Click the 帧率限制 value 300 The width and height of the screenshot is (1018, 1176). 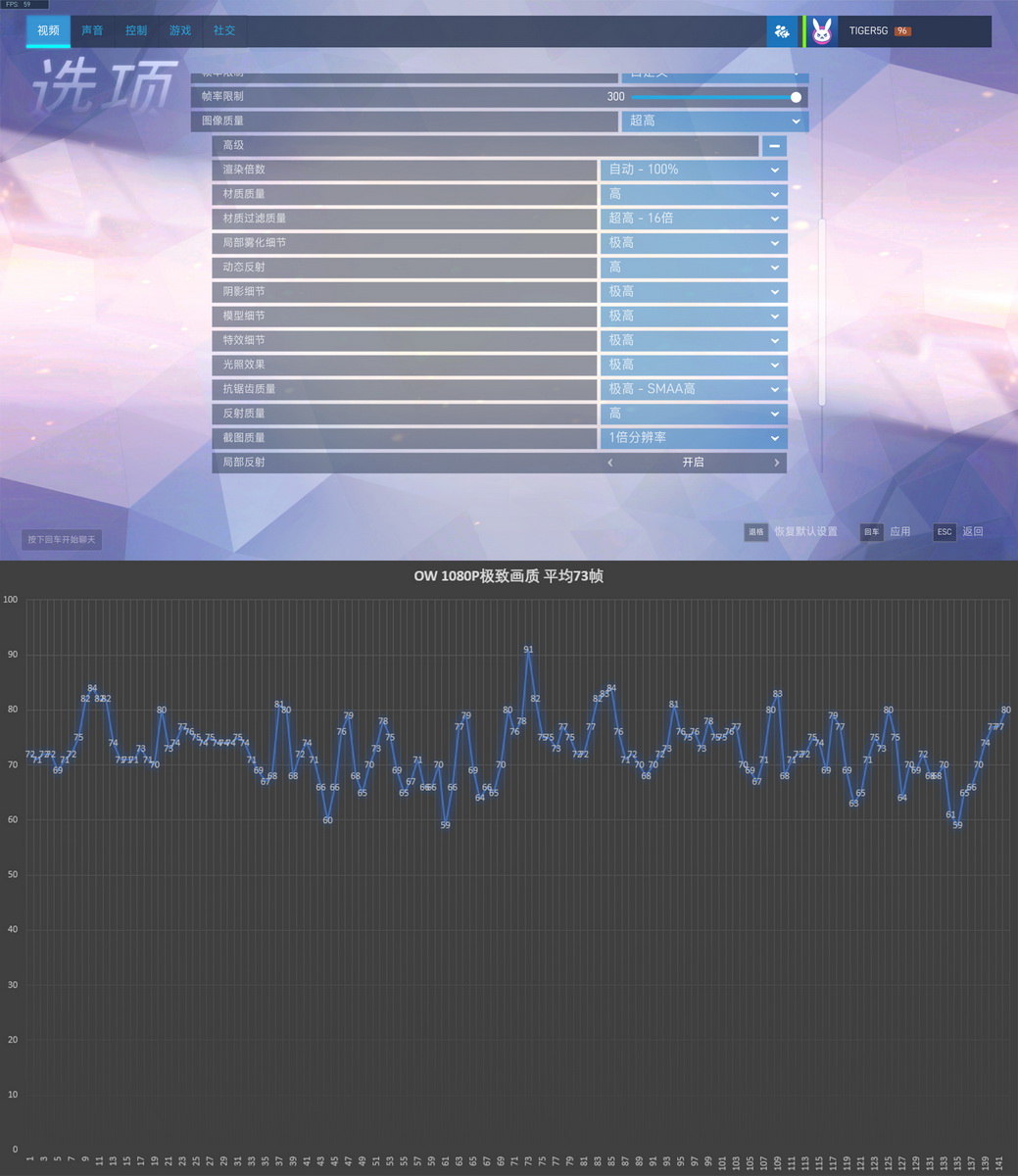[x=615, y=97]
